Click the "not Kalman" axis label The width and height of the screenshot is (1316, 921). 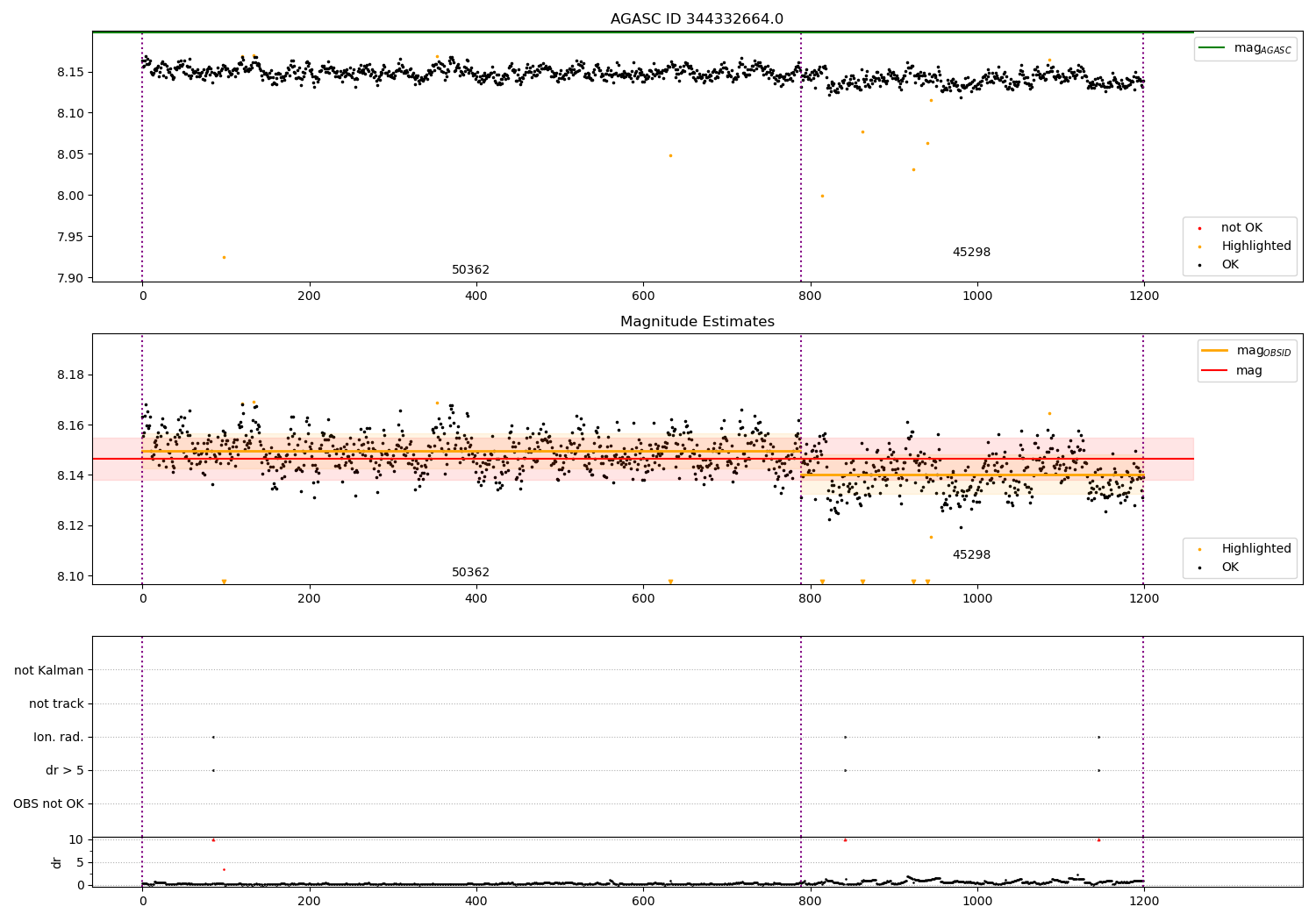[49, 671]
